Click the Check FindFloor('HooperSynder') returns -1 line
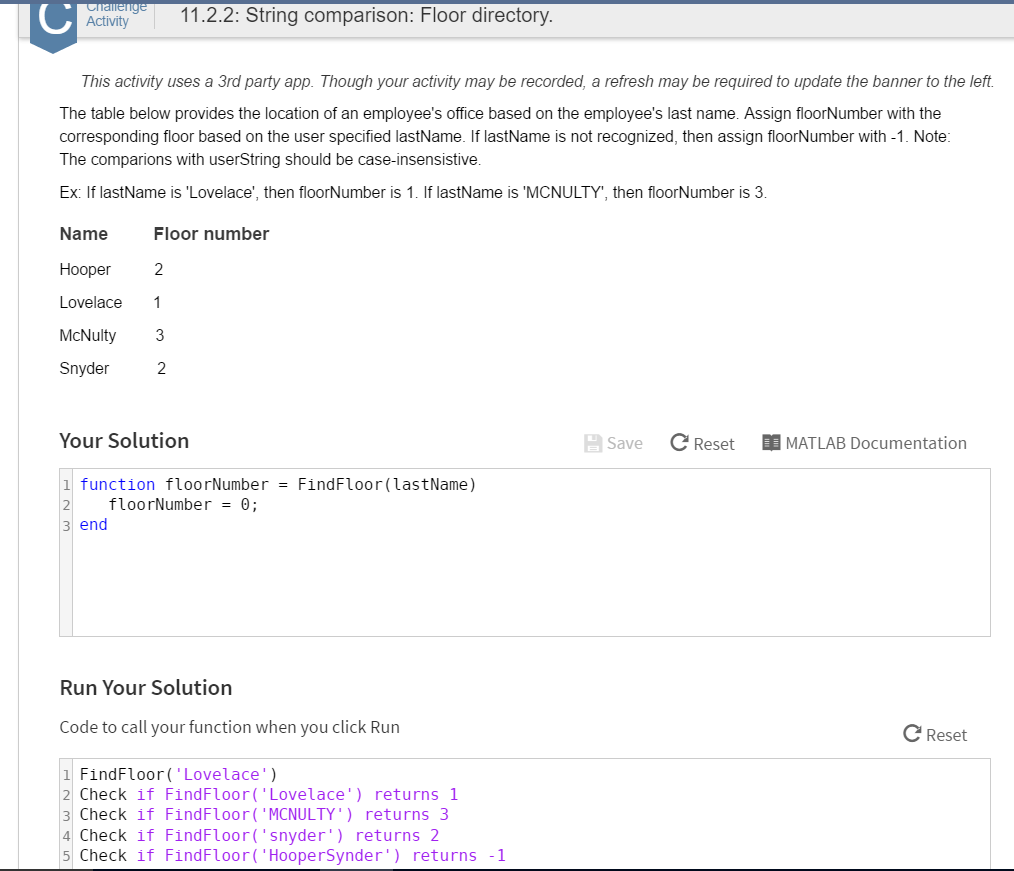 tap(292, 855)
